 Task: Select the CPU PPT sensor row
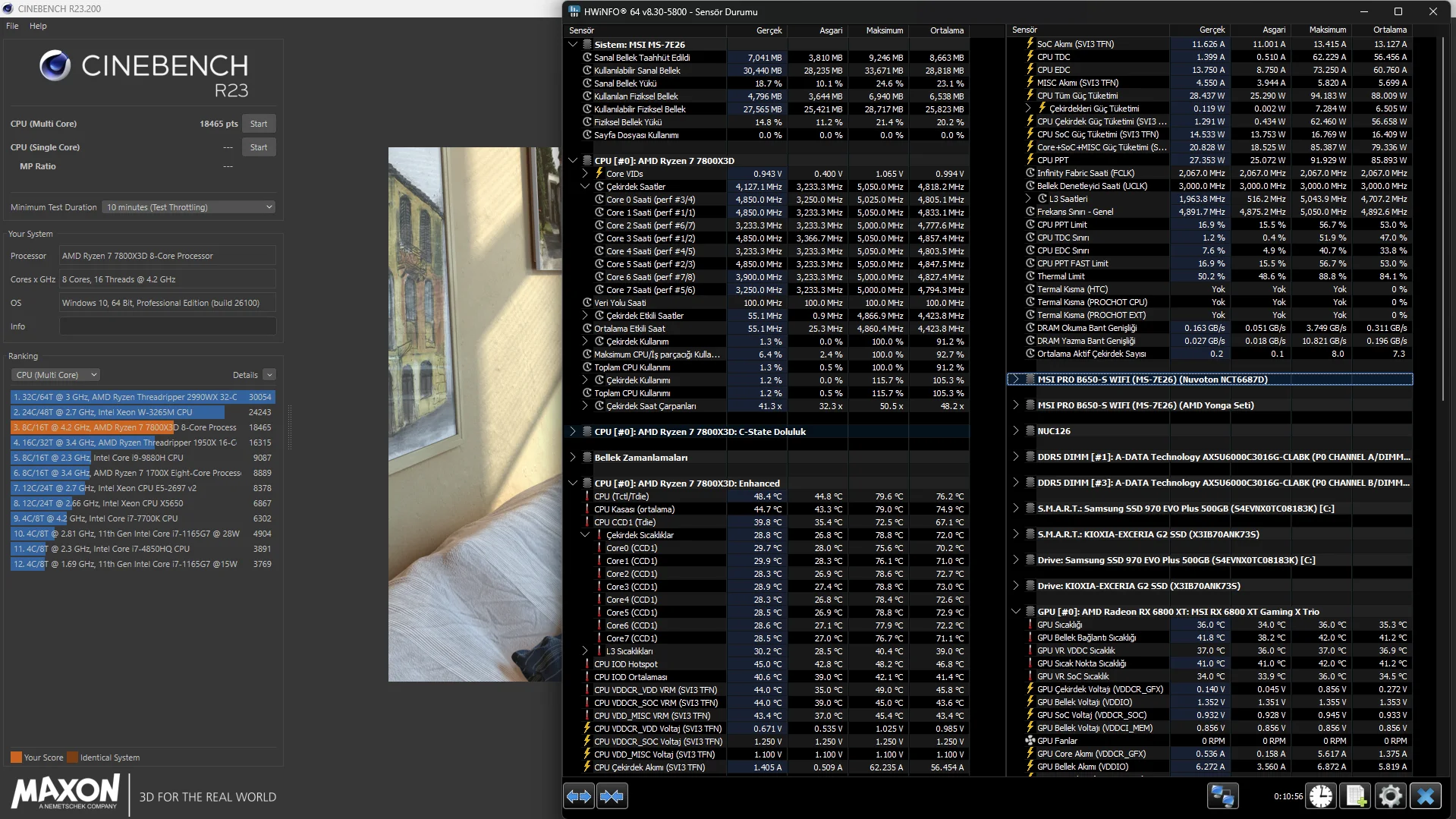pyautogui.click(x=1210, y=160)
